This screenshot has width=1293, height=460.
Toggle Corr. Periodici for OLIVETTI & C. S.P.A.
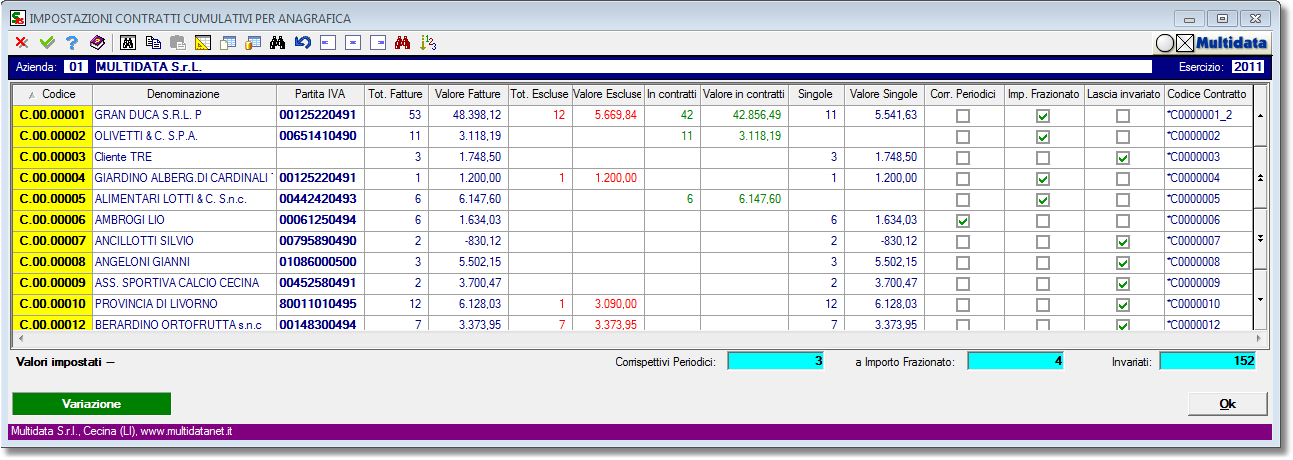pyautogui.click(x=963, y=137)
